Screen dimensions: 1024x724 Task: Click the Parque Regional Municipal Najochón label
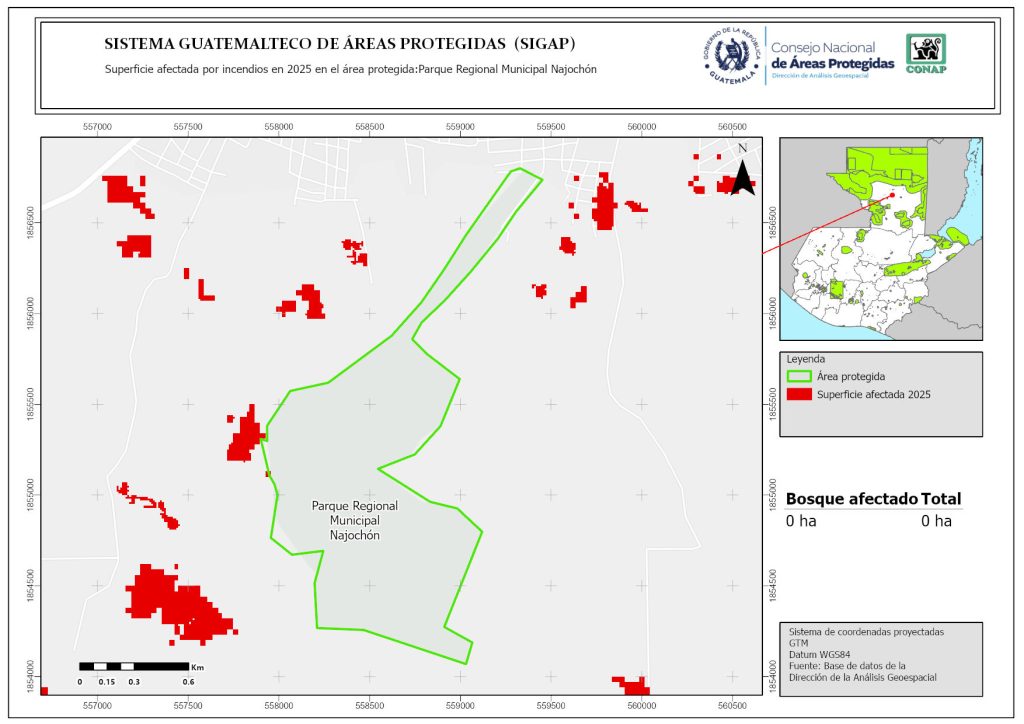click(355, 521)
